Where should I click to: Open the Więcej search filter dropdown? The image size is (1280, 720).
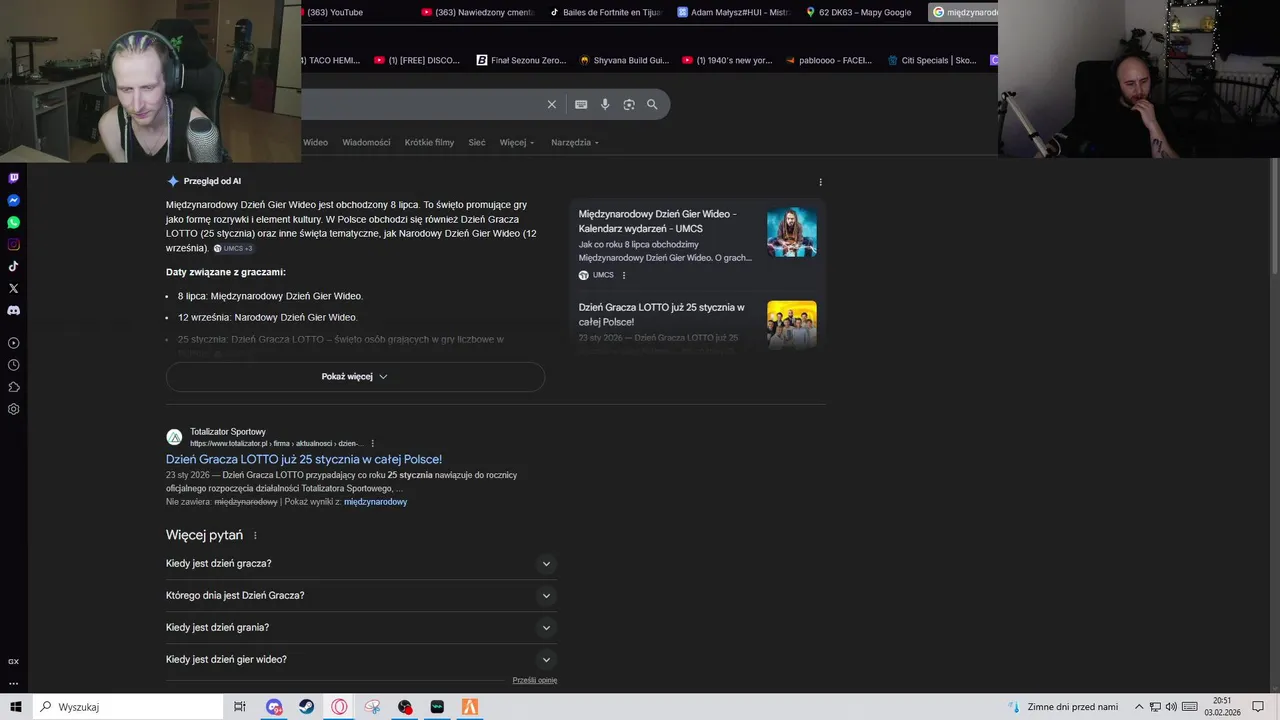pos(517,142)
